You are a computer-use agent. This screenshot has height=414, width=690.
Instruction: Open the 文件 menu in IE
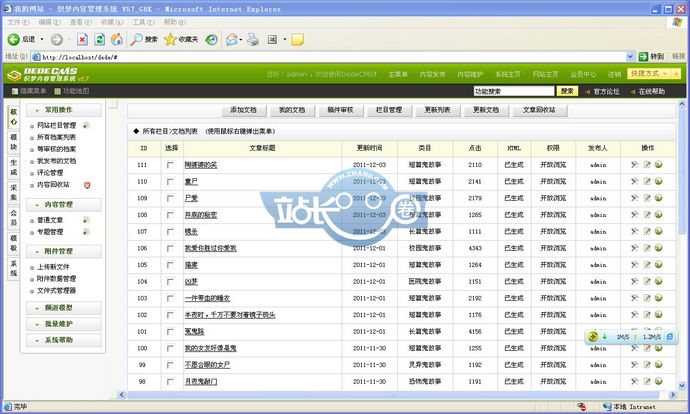[x=18, y=22]
